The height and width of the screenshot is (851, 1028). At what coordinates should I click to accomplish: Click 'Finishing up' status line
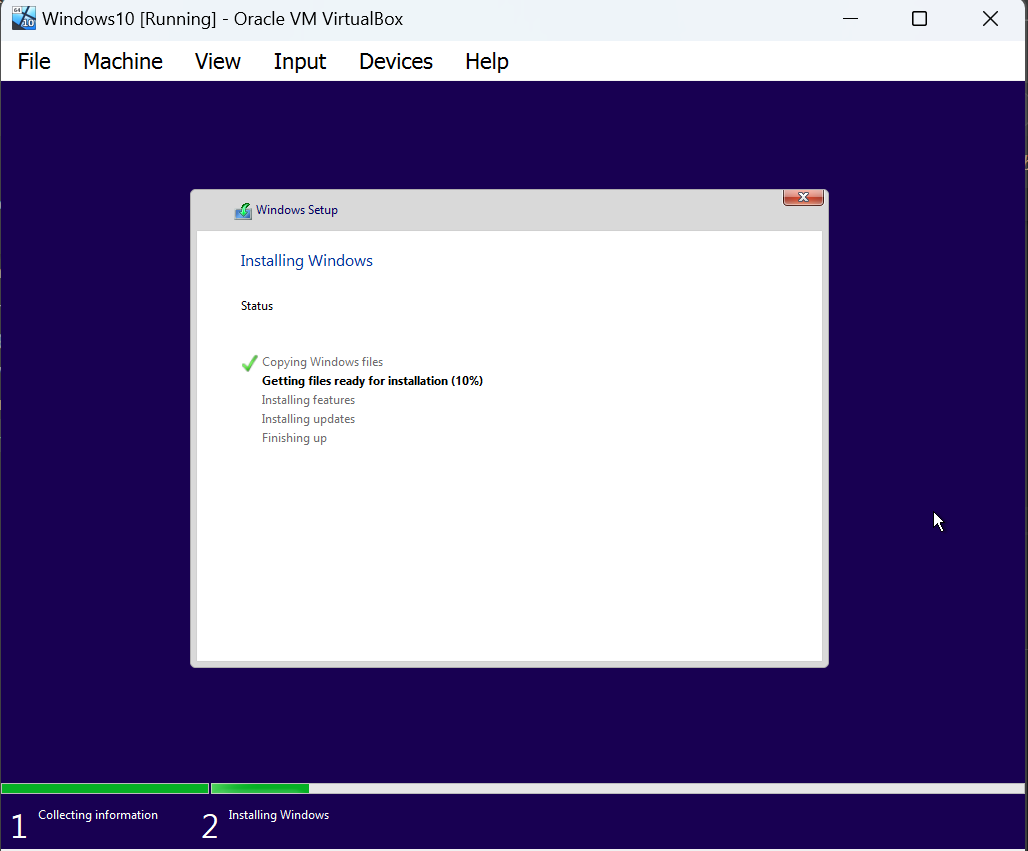294,438
